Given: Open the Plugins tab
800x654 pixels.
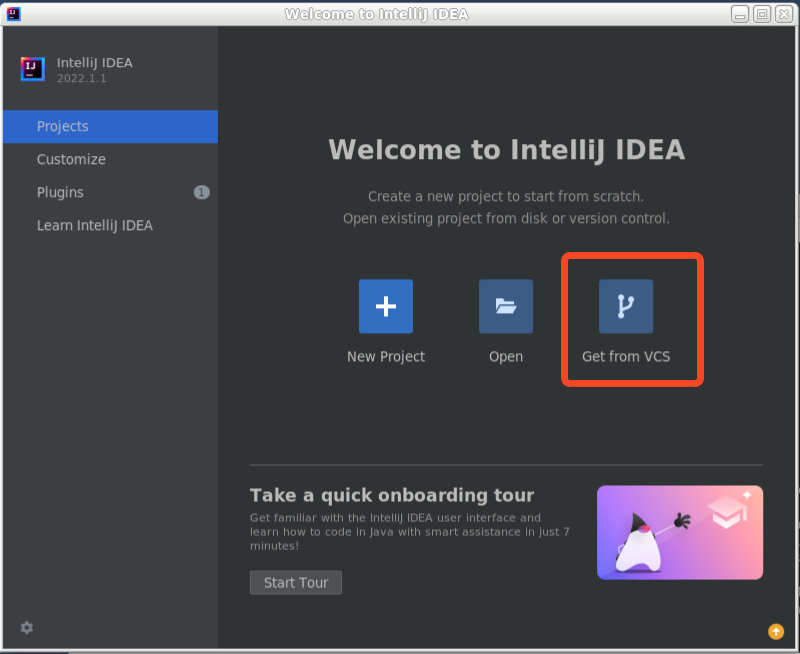Looking at the screenshot, I should 110,192.
